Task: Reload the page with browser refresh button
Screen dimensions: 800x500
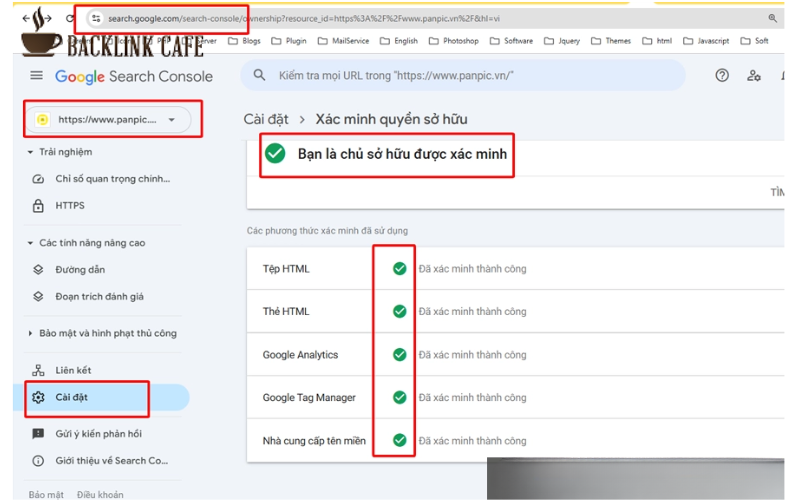Action: coord(69,19)
